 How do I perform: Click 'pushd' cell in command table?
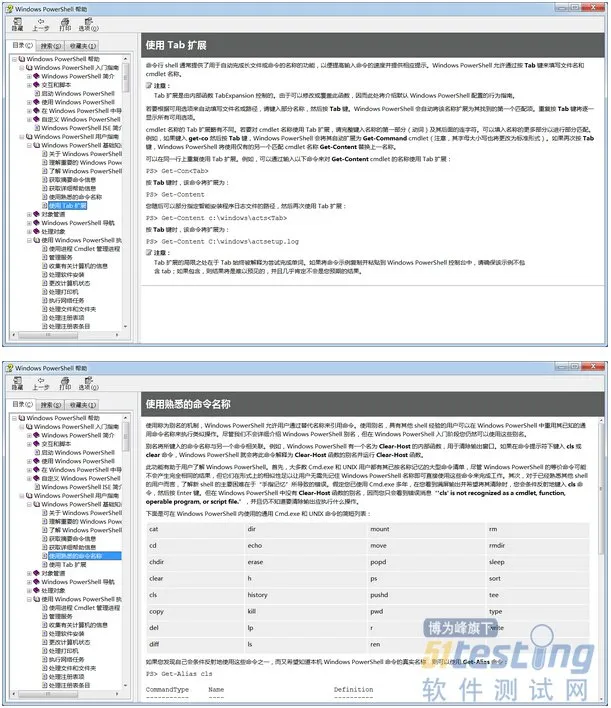pos(426,595)
